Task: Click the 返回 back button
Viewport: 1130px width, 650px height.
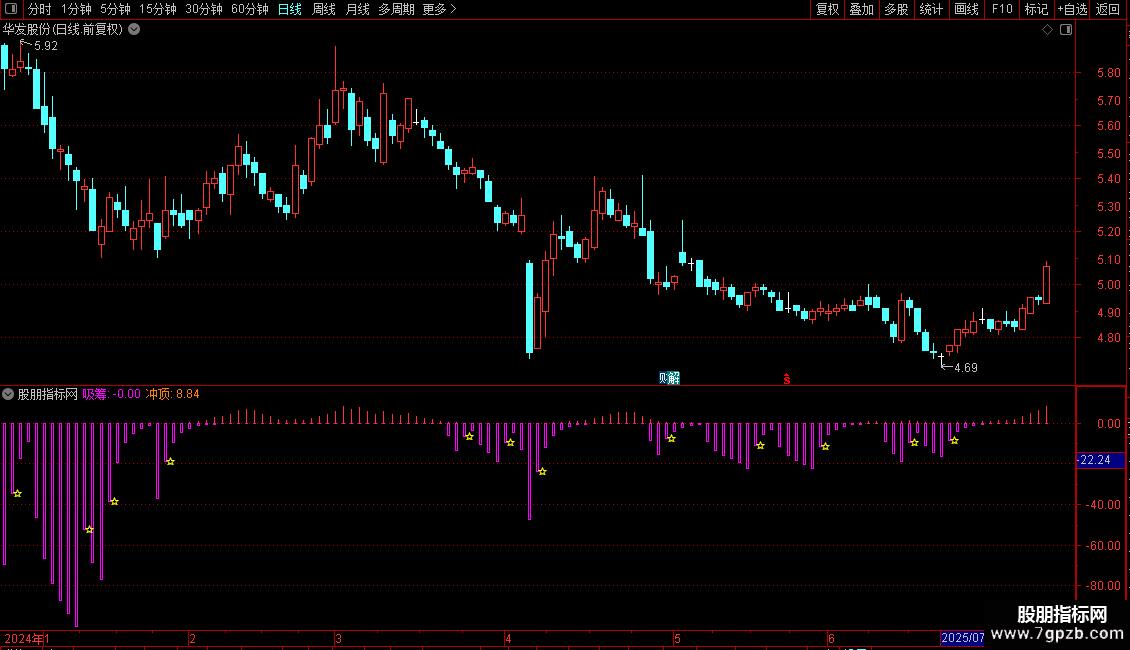Action: (x=1108, y=9)
